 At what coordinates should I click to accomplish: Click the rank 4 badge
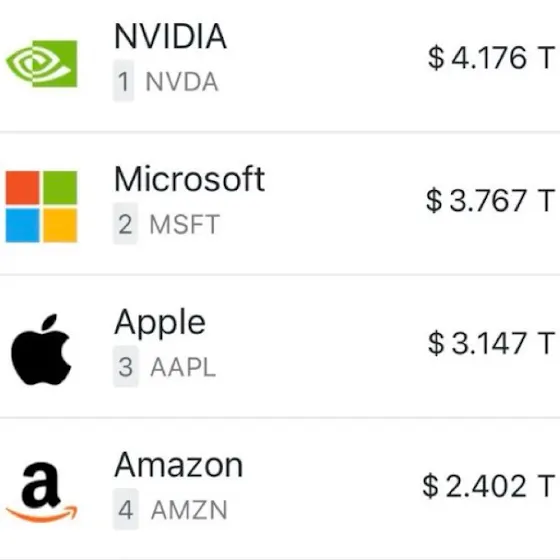tap(125, 510)
